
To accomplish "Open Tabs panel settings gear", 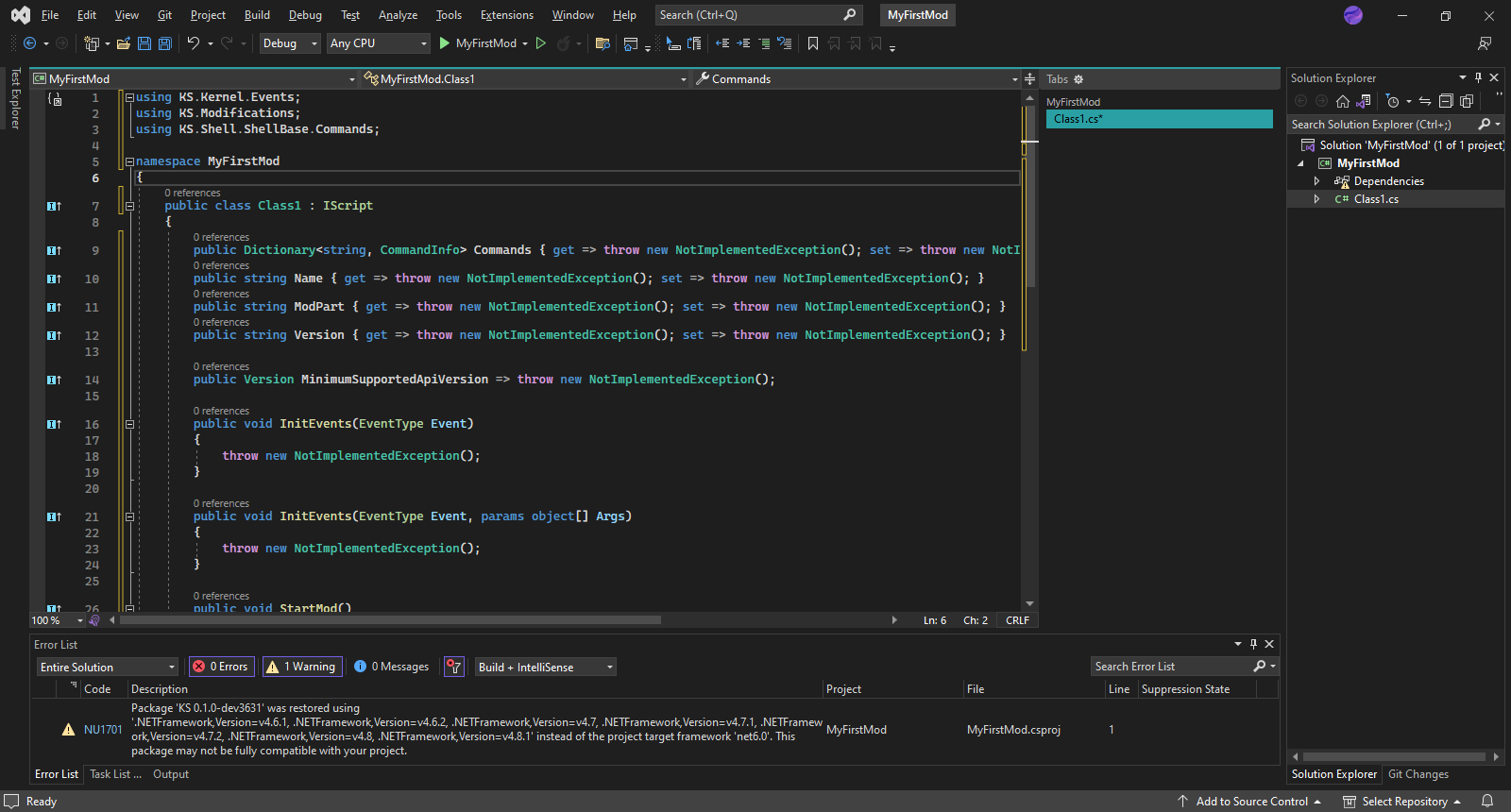I will pyautogui.click(x=1078, y=79).
